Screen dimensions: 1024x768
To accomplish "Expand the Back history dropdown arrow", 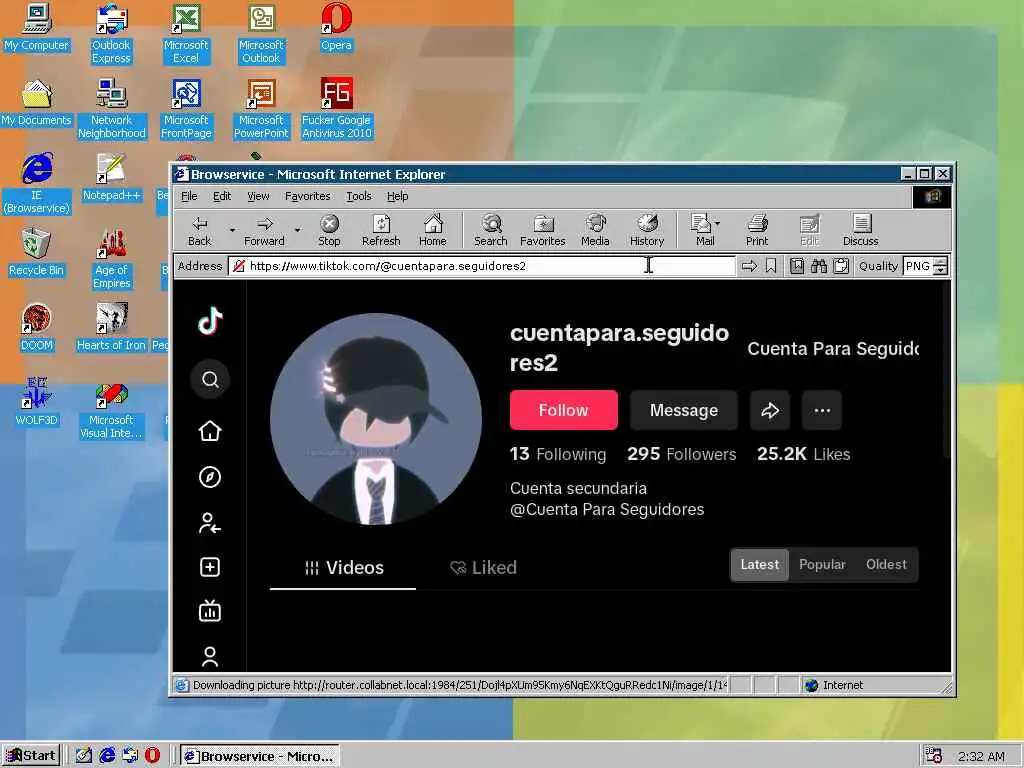I will (x=232, y=230).
